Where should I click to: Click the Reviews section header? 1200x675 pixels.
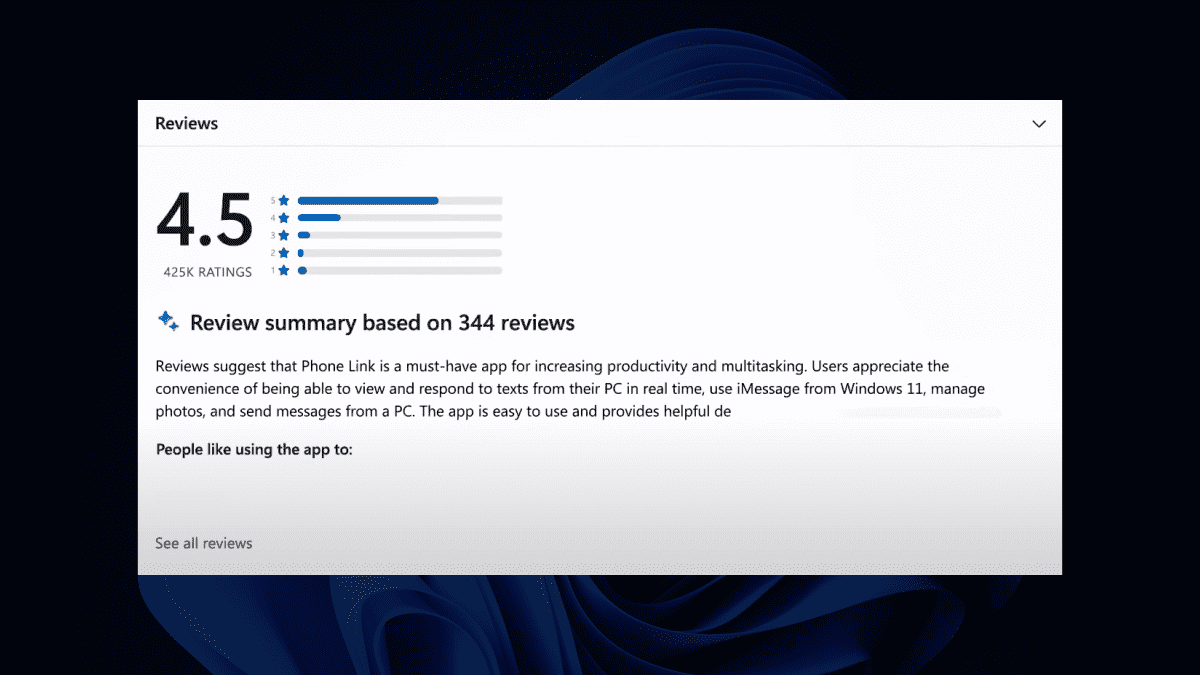[x=186, y=123]
